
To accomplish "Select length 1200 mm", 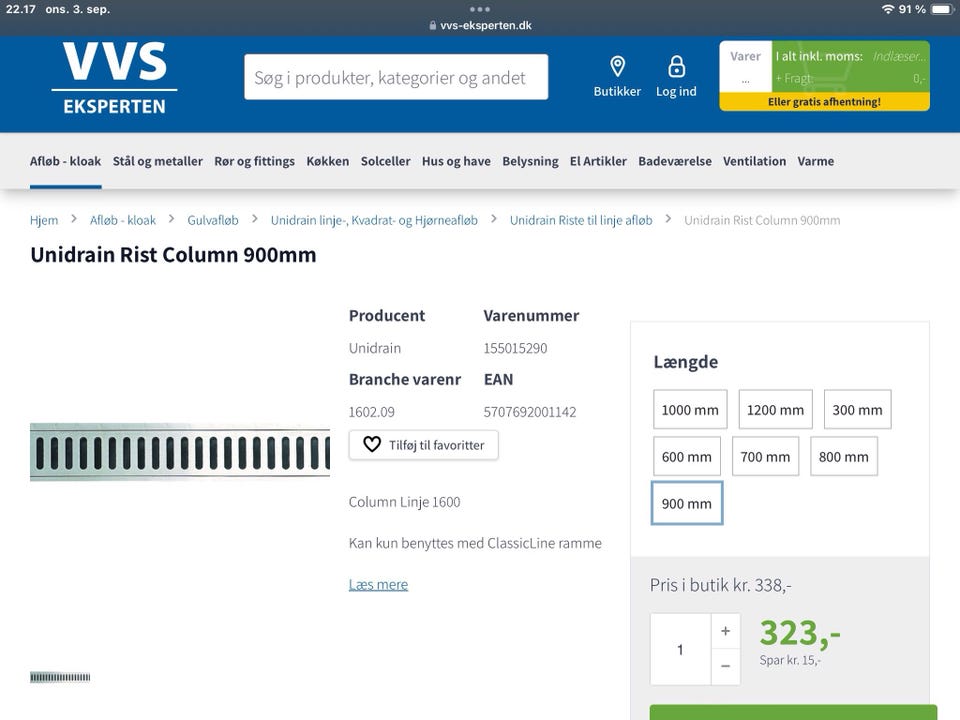I will 775,410.
